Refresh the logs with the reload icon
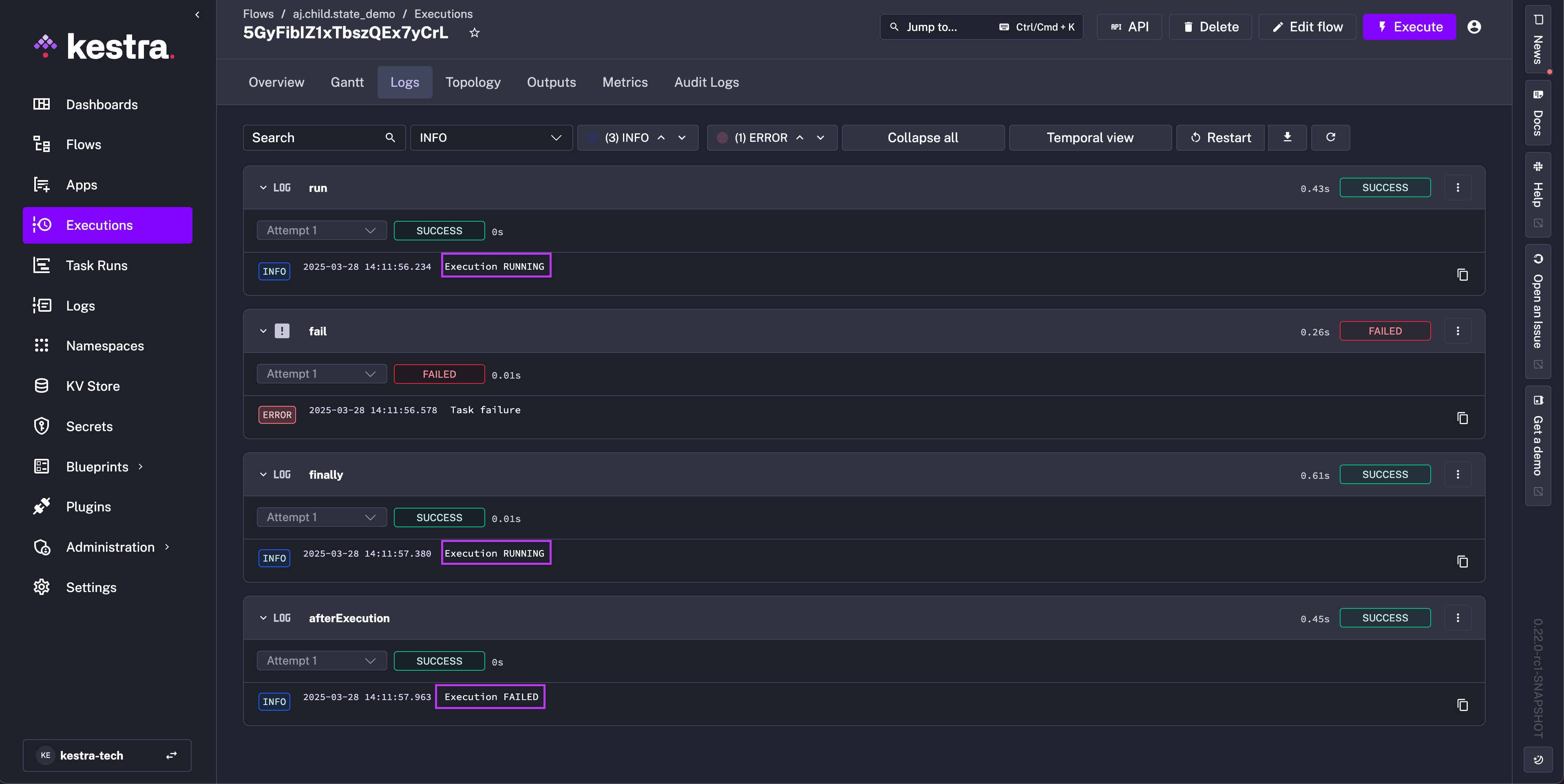Viewport: 1564px width, 784px height. (x=1330, y=138)
